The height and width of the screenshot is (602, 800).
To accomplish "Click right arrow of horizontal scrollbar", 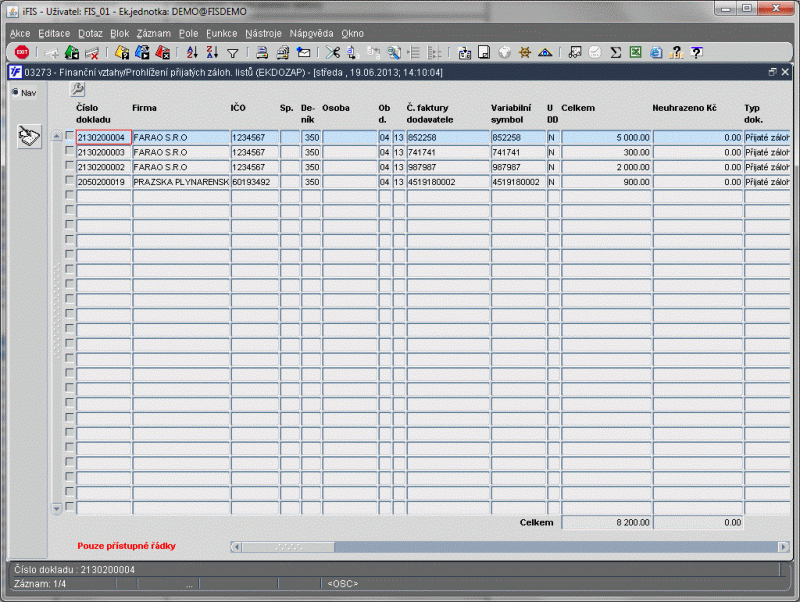I will tap(784, 547).
